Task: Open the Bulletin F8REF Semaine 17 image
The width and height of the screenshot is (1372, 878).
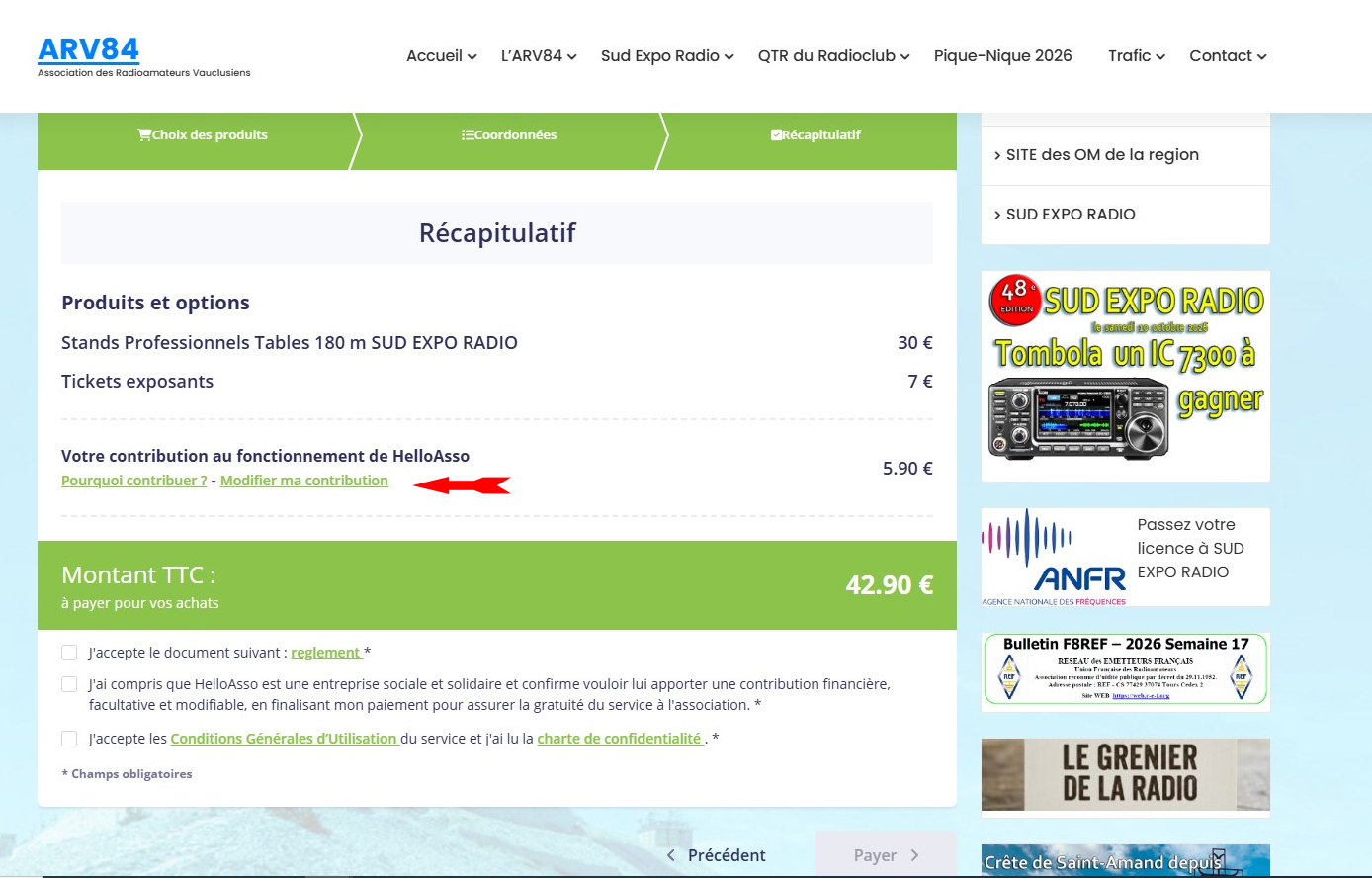Action: (x=1125, y=671)
